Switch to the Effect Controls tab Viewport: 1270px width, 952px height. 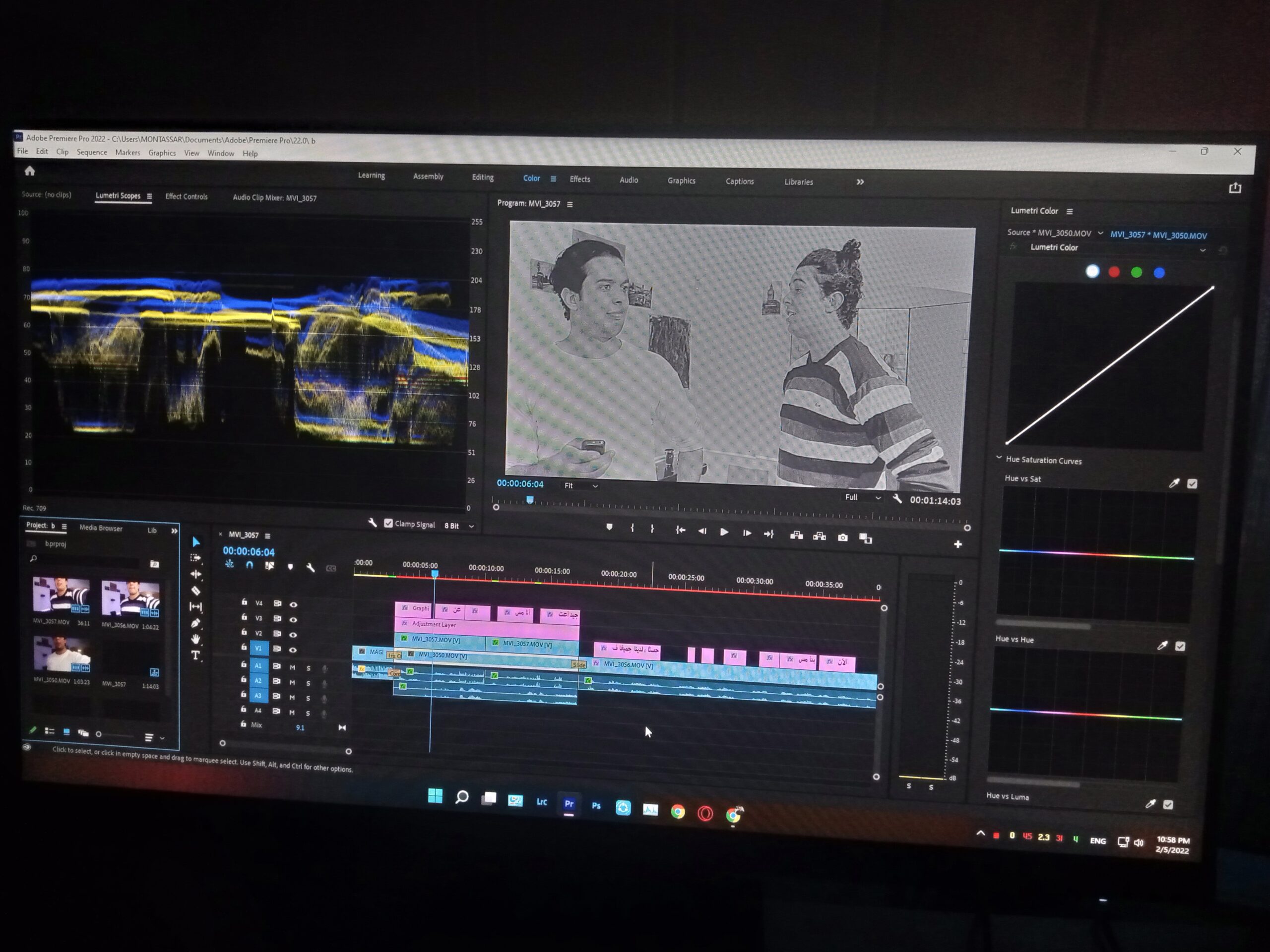pyautogui.click(x=186, y=197)
